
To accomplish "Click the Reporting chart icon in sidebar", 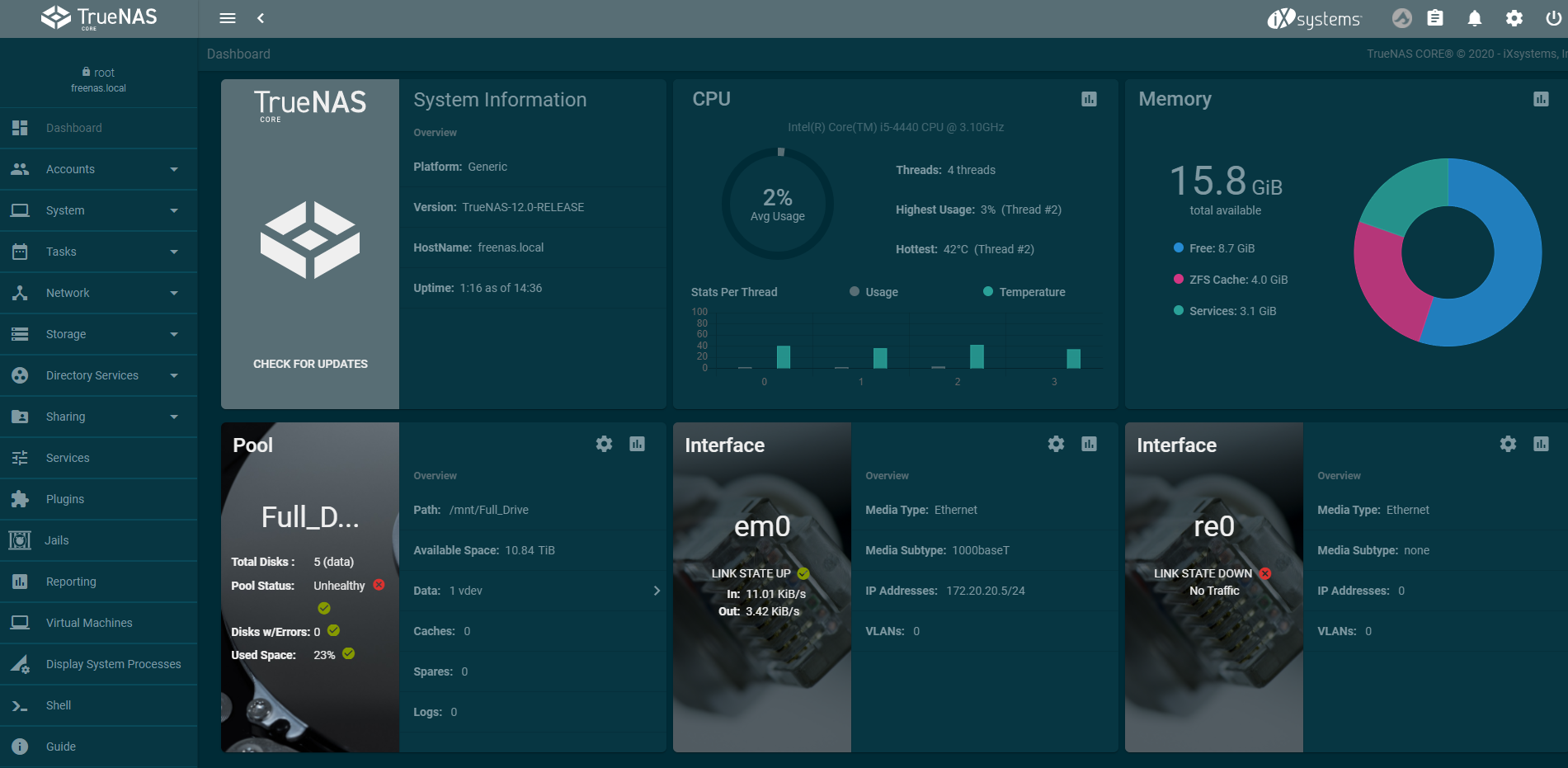I will (x=20, y=582).
